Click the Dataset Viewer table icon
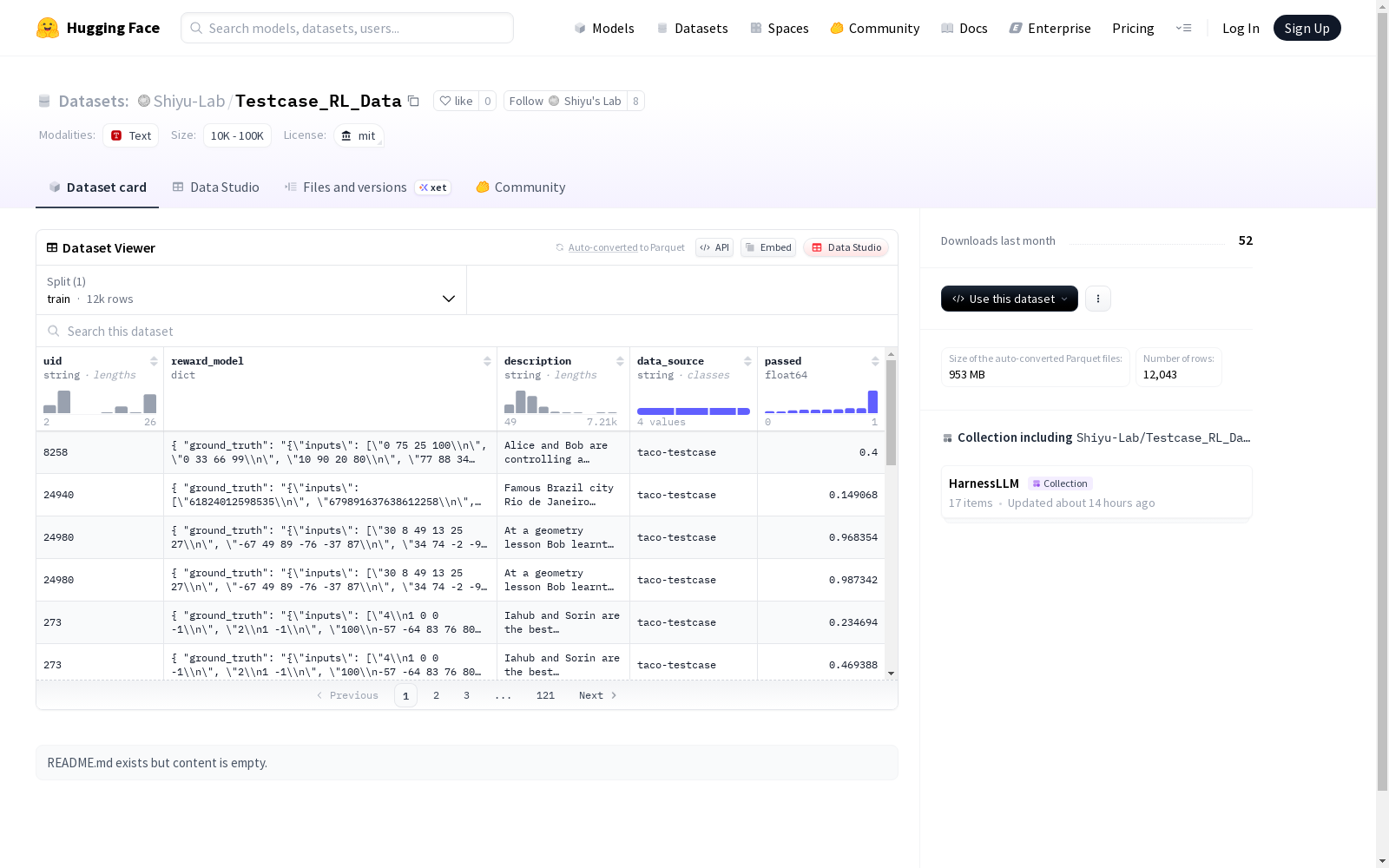 click(52, 247)
